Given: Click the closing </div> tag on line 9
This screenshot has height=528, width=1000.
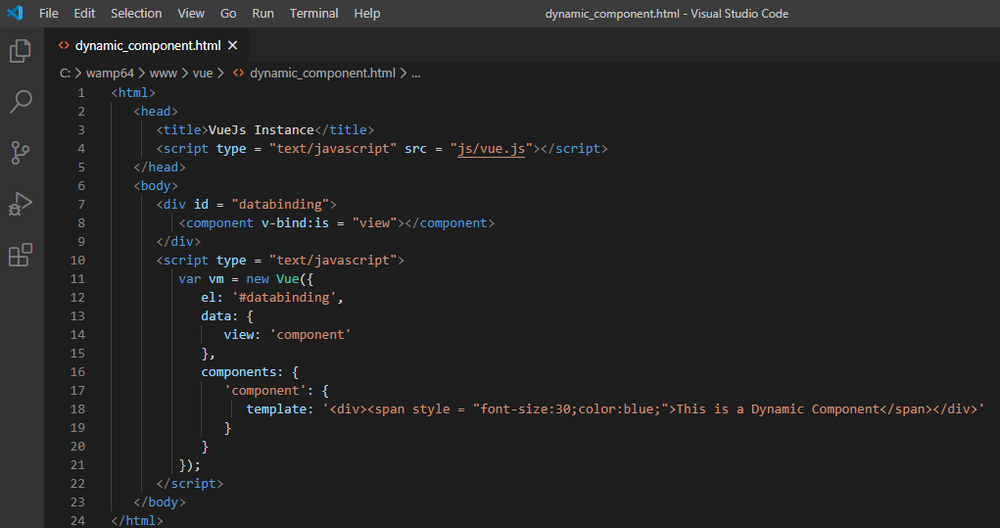Looking at the screenshot, I should pyautogui.click(x=179, y=242).
